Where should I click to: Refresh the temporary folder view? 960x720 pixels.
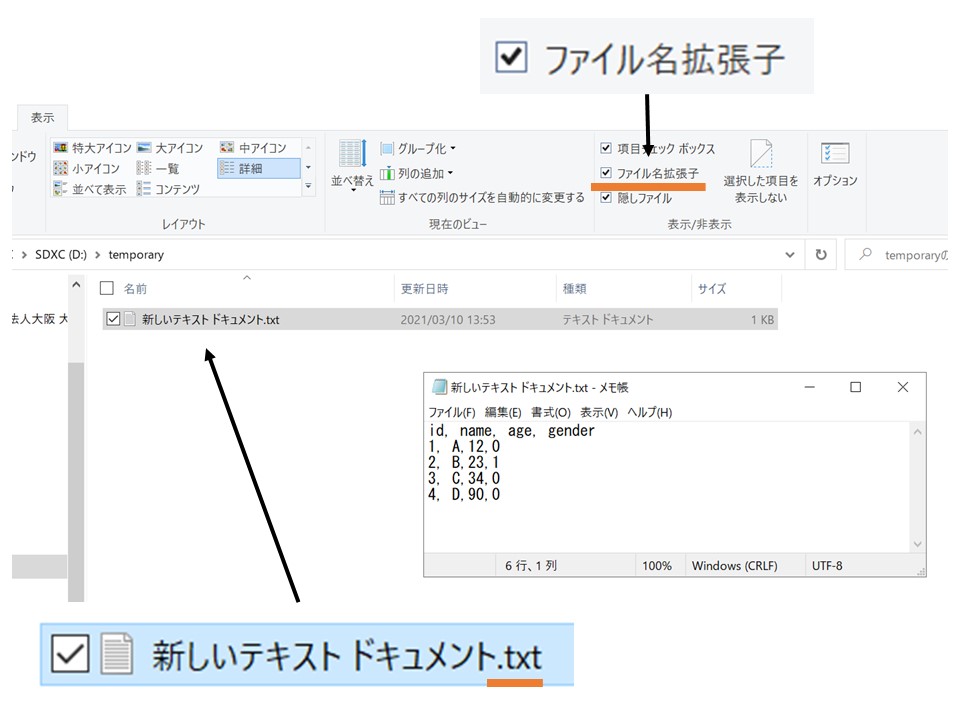click(821, 255)
